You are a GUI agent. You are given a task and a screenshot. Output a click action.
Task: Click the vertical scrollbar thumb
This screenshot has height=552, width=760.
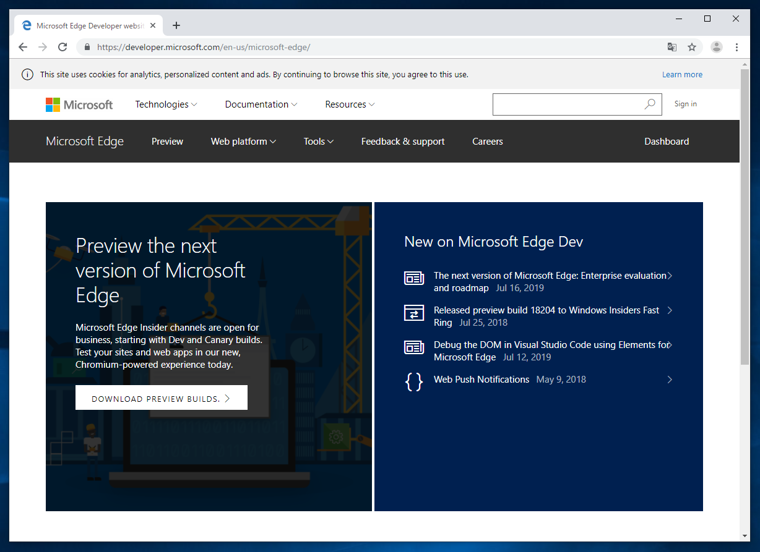[744, 217]
